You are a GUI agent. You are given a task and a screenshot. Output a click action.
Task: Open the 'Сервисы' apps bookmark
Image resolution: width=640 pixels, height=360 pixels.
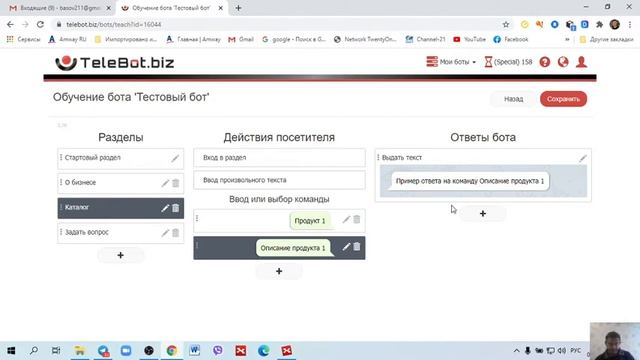24,40
